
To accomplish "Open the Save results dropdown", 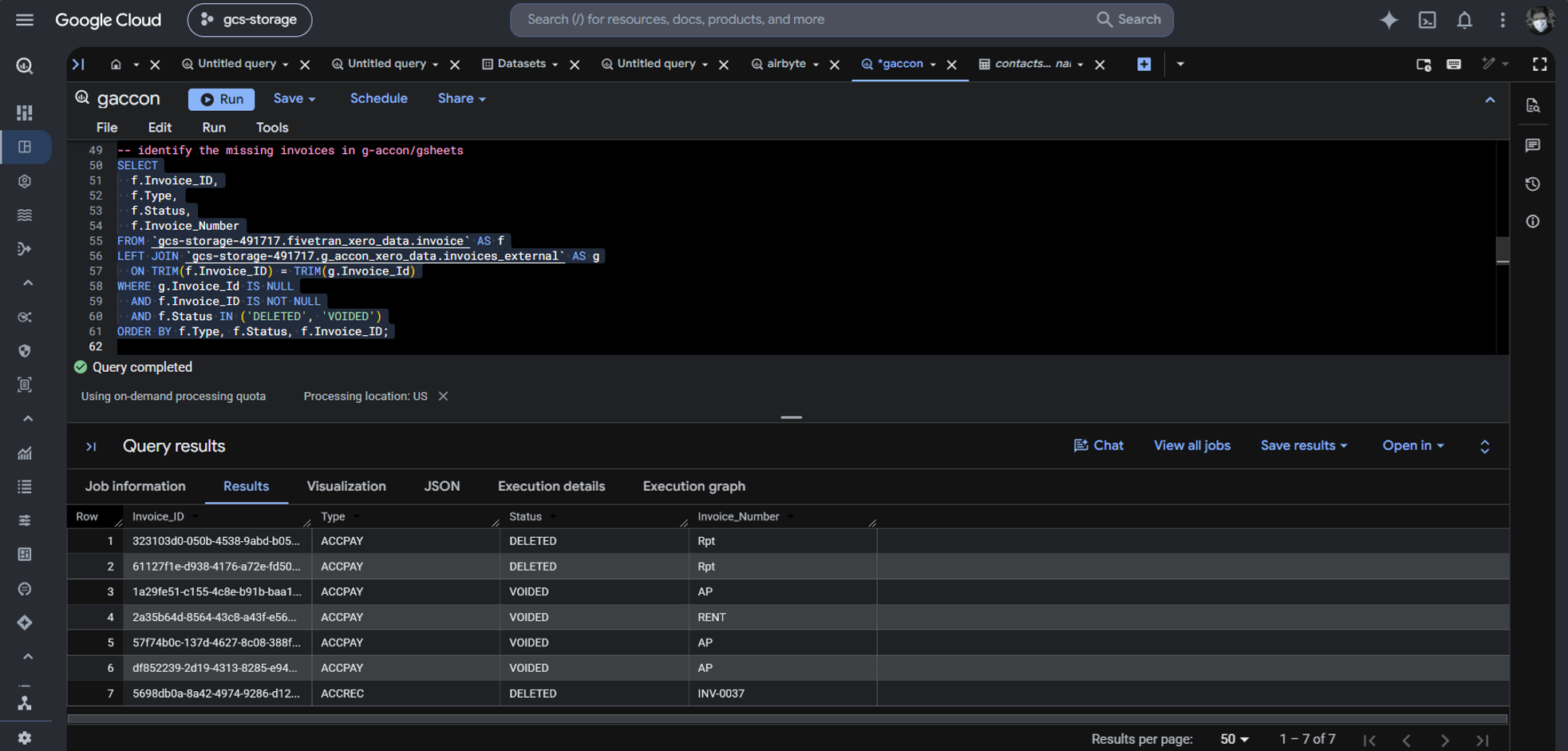I will [x=1304, y=445].
